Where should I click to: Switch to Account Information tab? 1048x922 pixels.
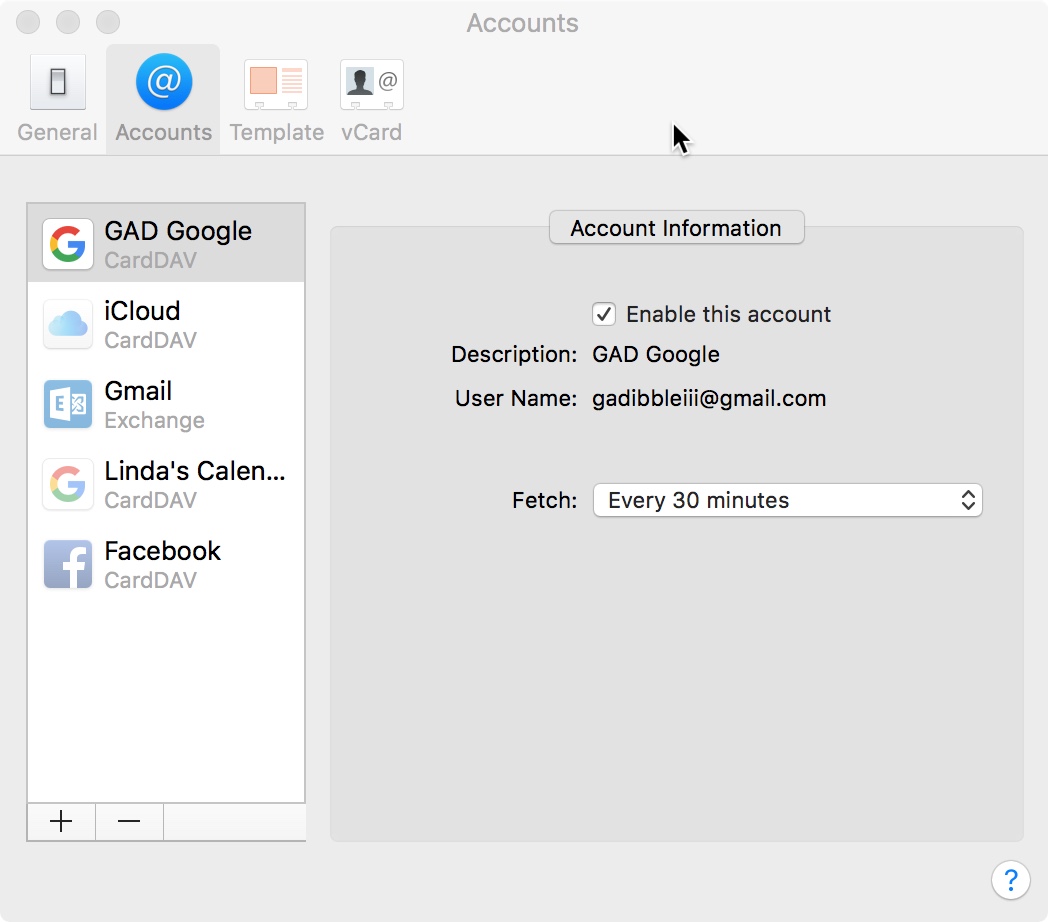click(676, 228)
